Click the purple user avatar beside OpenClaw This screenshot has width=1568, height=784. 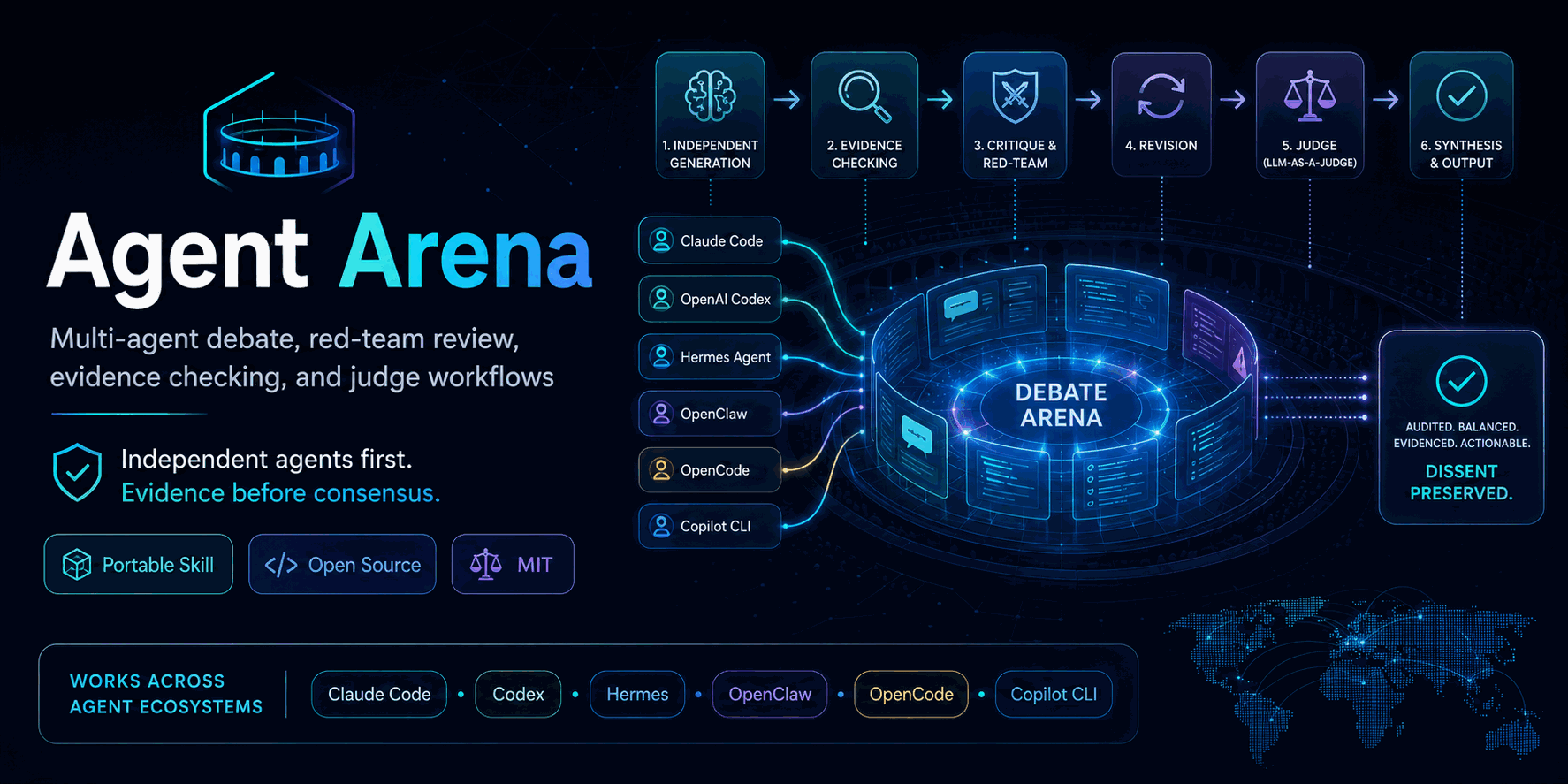point(661,413)
